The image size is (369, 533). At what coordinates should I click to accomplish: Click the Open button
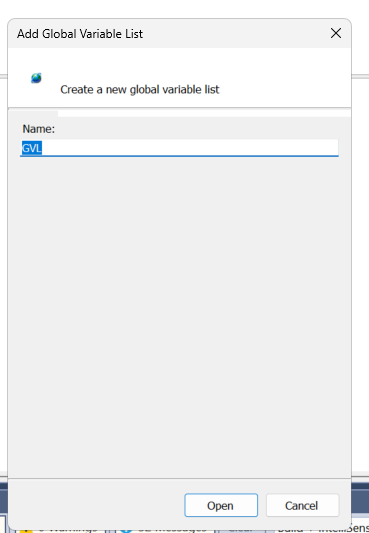pos(221,505)
